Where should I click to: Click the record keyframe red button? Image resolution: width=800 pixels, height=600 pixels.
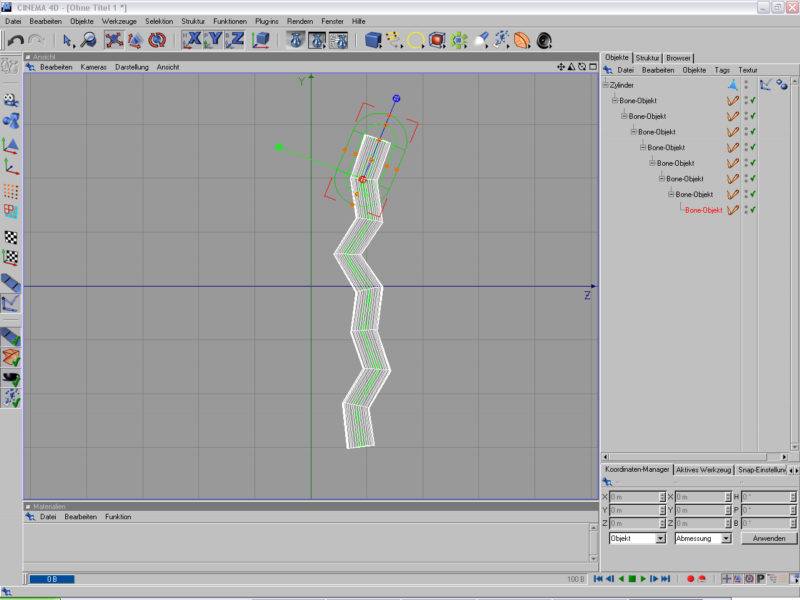click(x=690, y=579)
